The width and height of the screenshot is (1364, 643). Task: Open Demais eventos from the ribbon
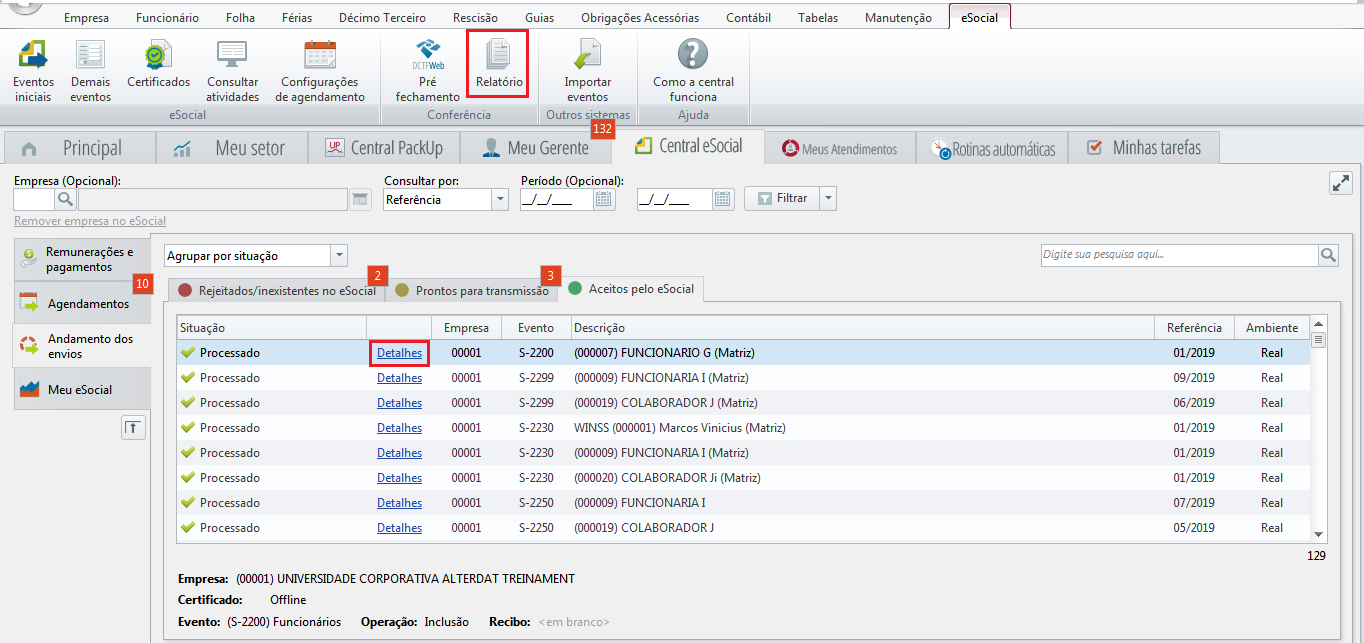coord(91,70)
